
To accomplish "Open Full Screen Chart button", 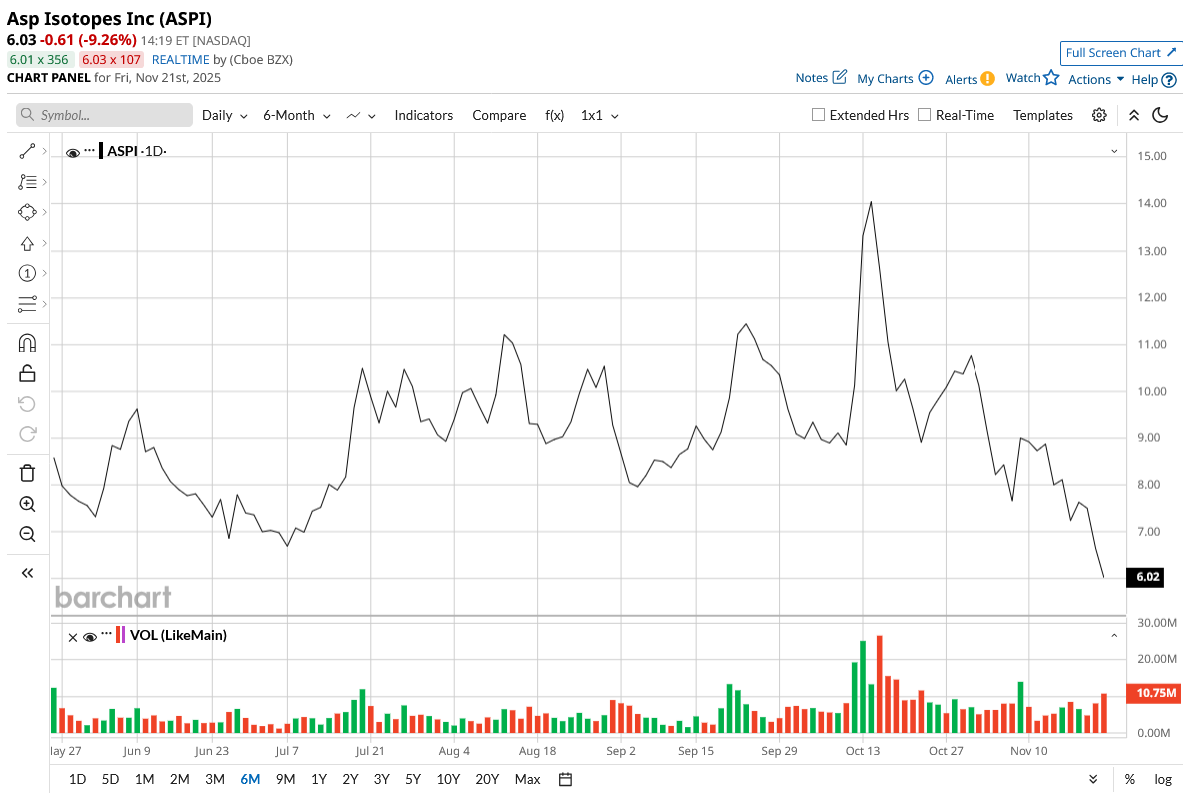I will point(1120,53).
